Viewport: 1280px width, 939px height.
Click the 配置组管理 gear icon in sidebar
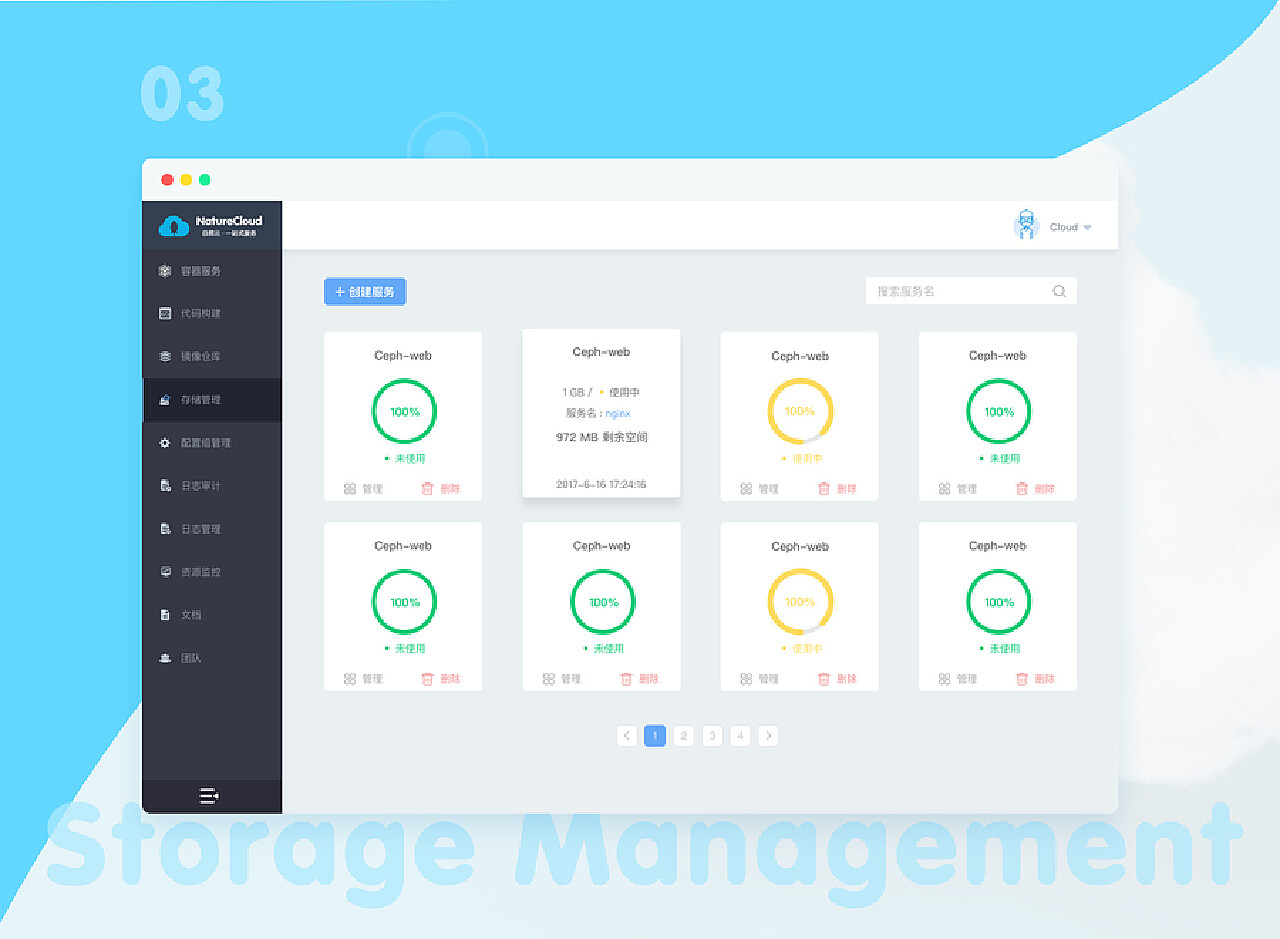166,443
